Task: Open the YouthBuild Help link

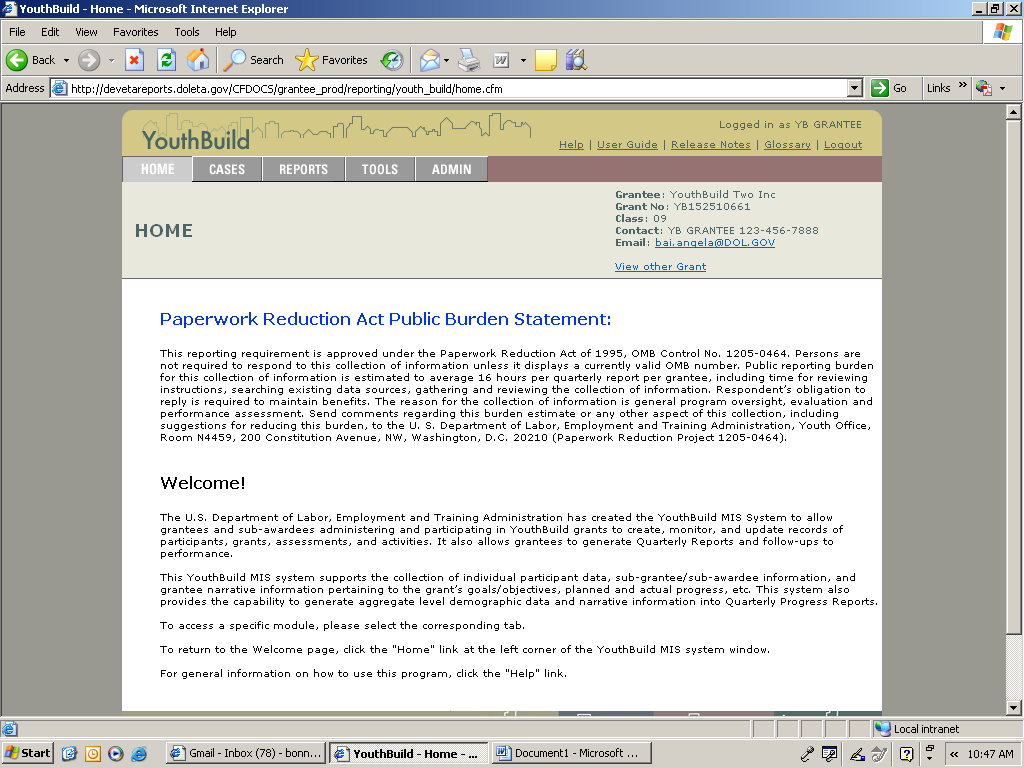Action: point(571,145)
